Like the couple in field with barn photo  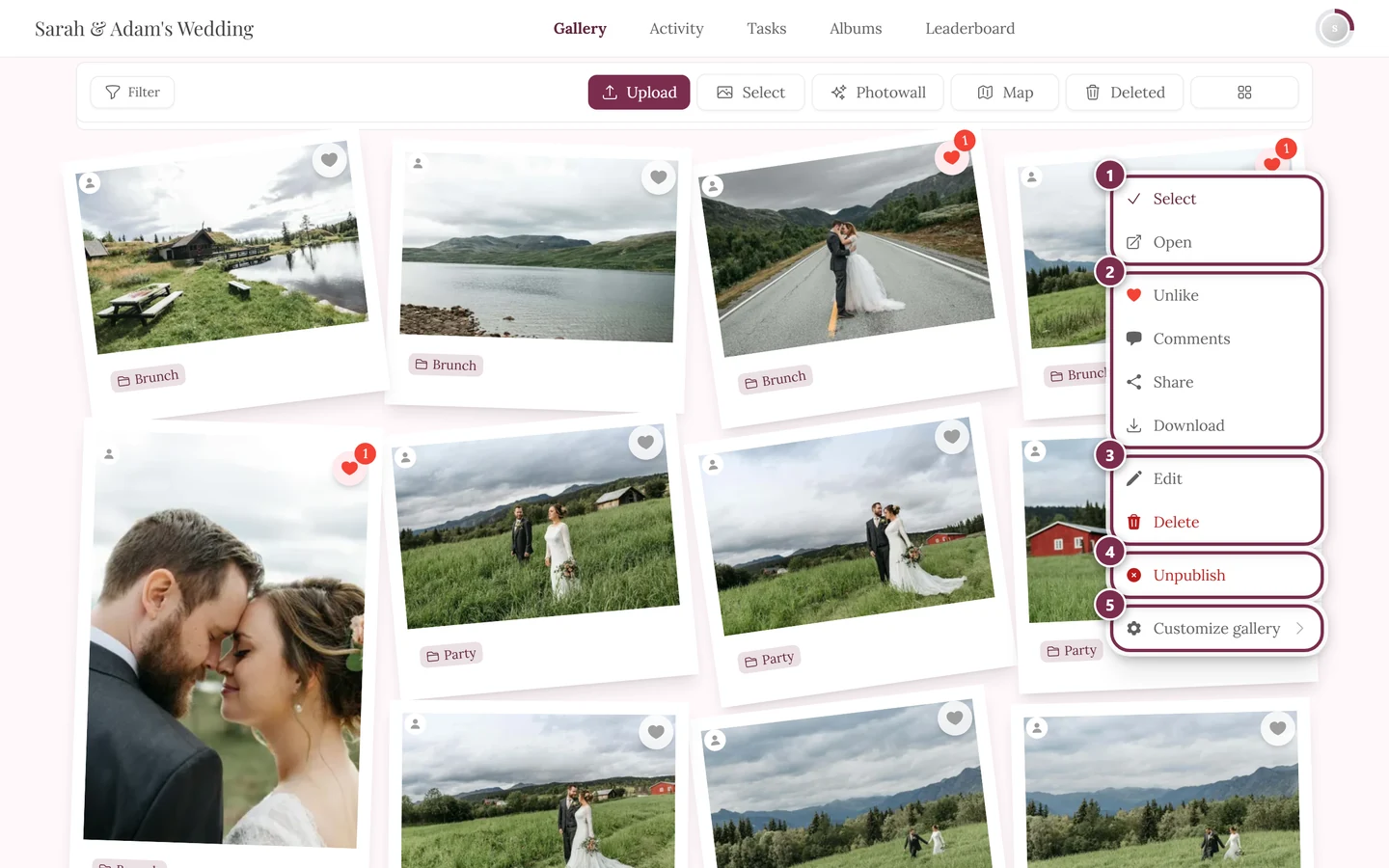(x=645, y=442)
